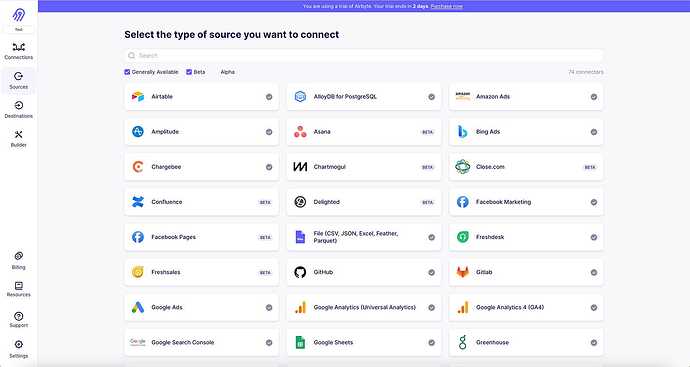The width and height of the screenshot is (690, 367).
Task: Select the Google Analytics 4 icon
Action: click(462, 308)
